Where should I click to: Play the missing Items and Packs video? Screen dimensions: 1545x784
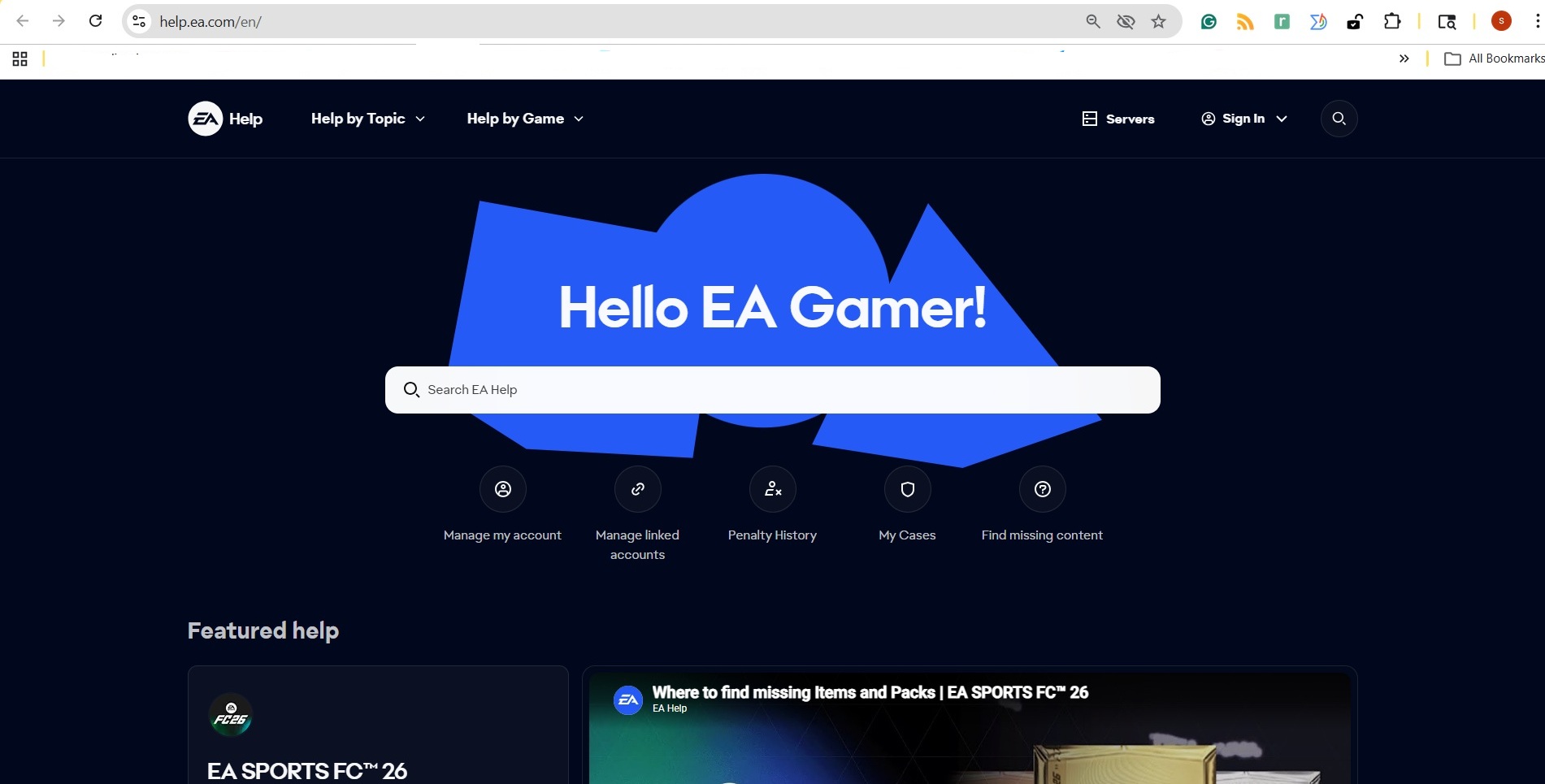(x=970, y=728)
